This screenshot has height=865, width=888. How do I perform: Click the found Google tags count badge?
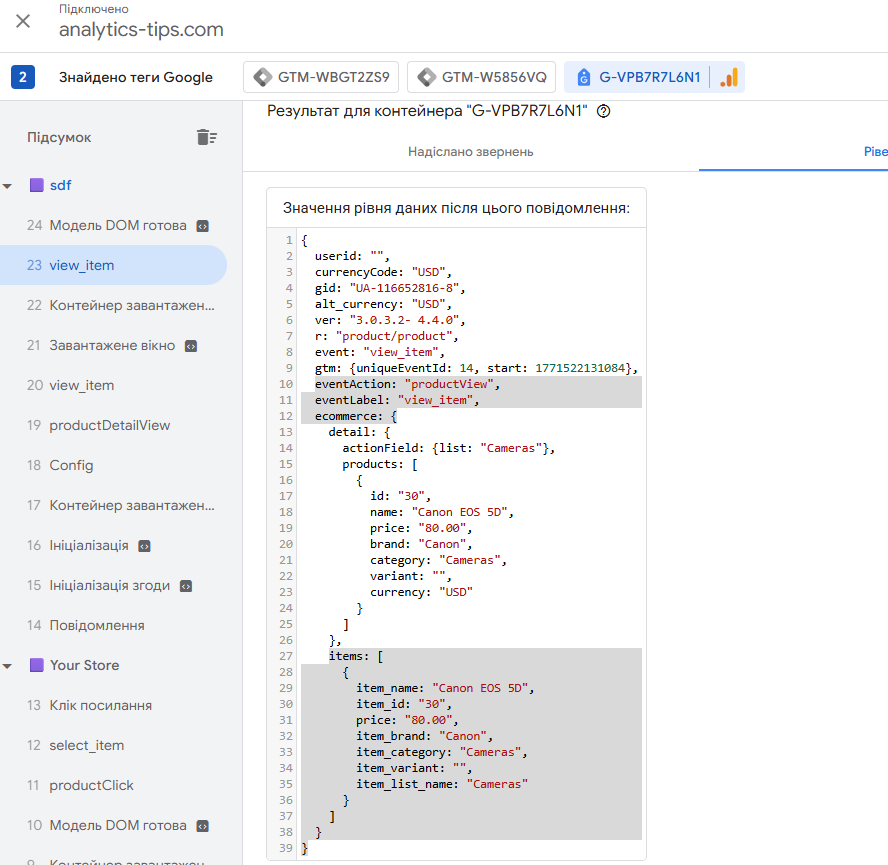coord(23,77)
